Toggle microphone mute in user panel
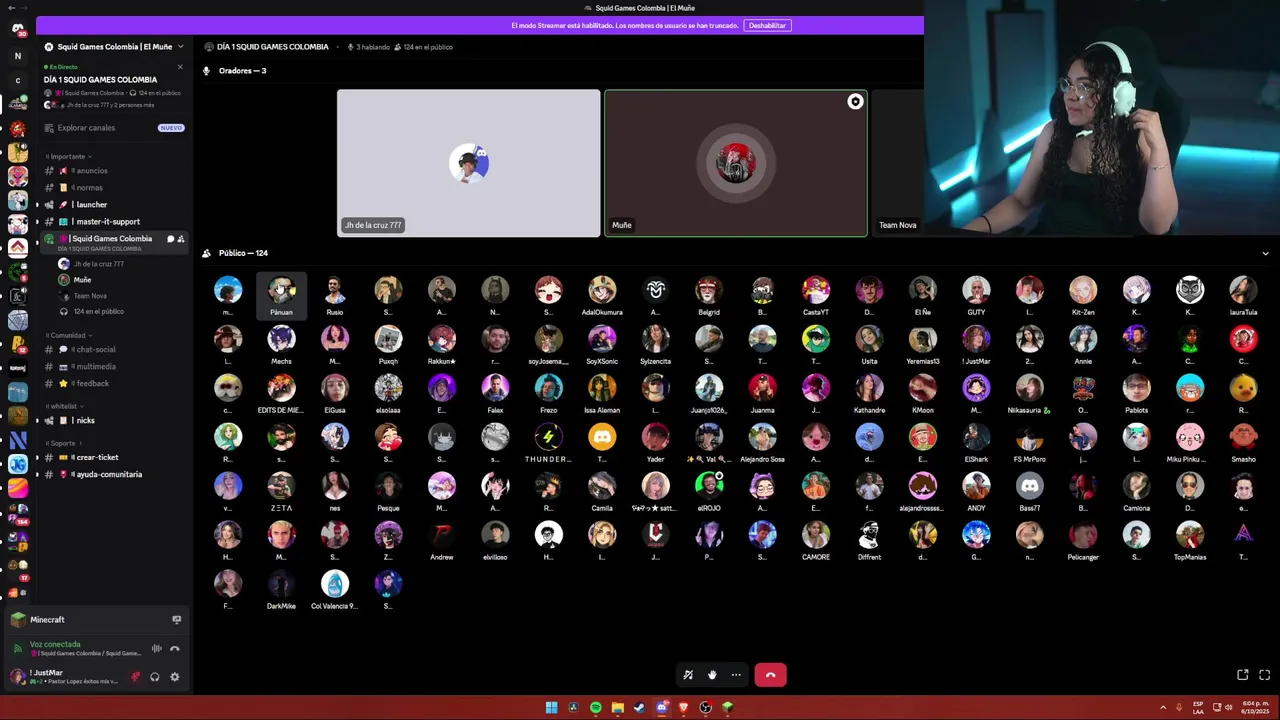 136,677
